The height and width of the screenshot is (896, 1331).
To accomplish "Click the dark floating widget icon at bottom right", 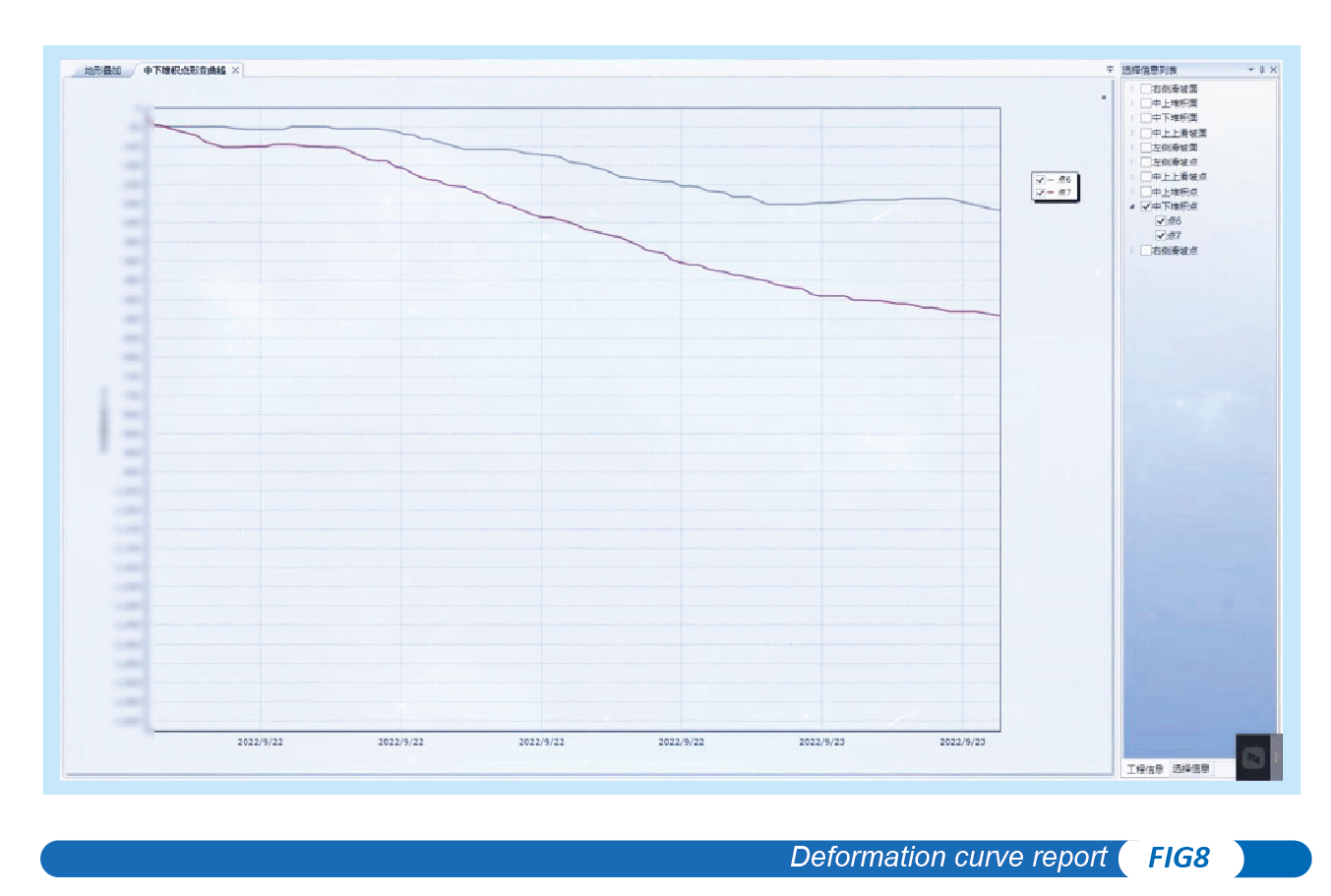I will tap(1253, 757).
